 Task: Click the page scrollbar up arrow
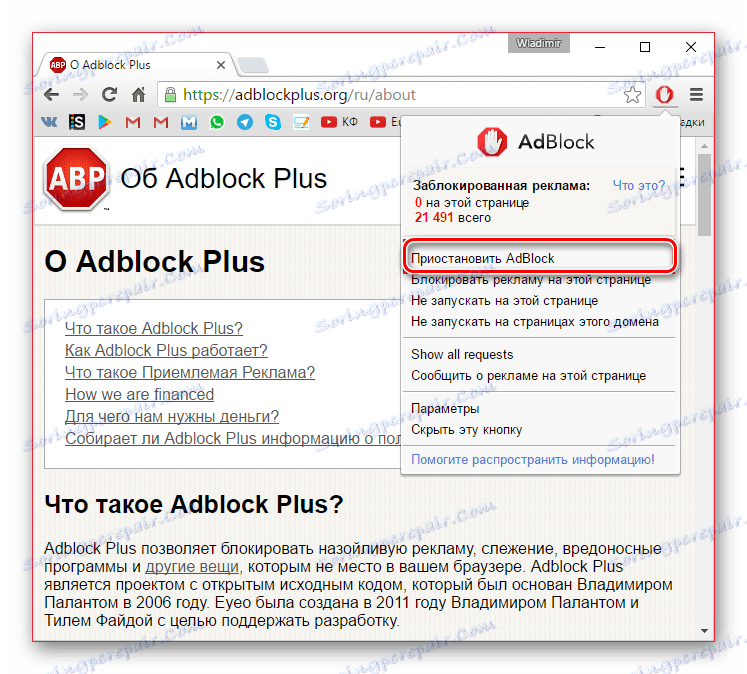tap(704, 146)
